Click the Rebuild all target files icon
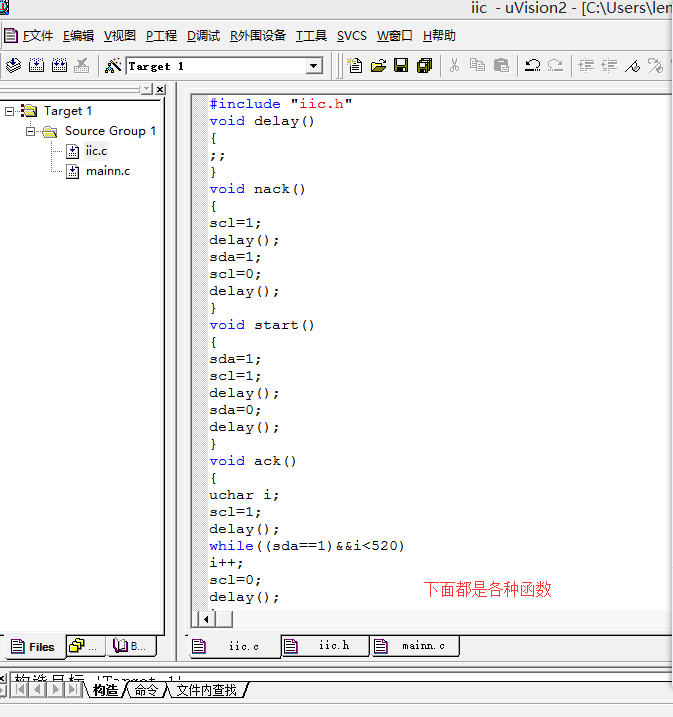Viewport: 673px width, 717px height. pyautogui.click(x=59, y=65)
